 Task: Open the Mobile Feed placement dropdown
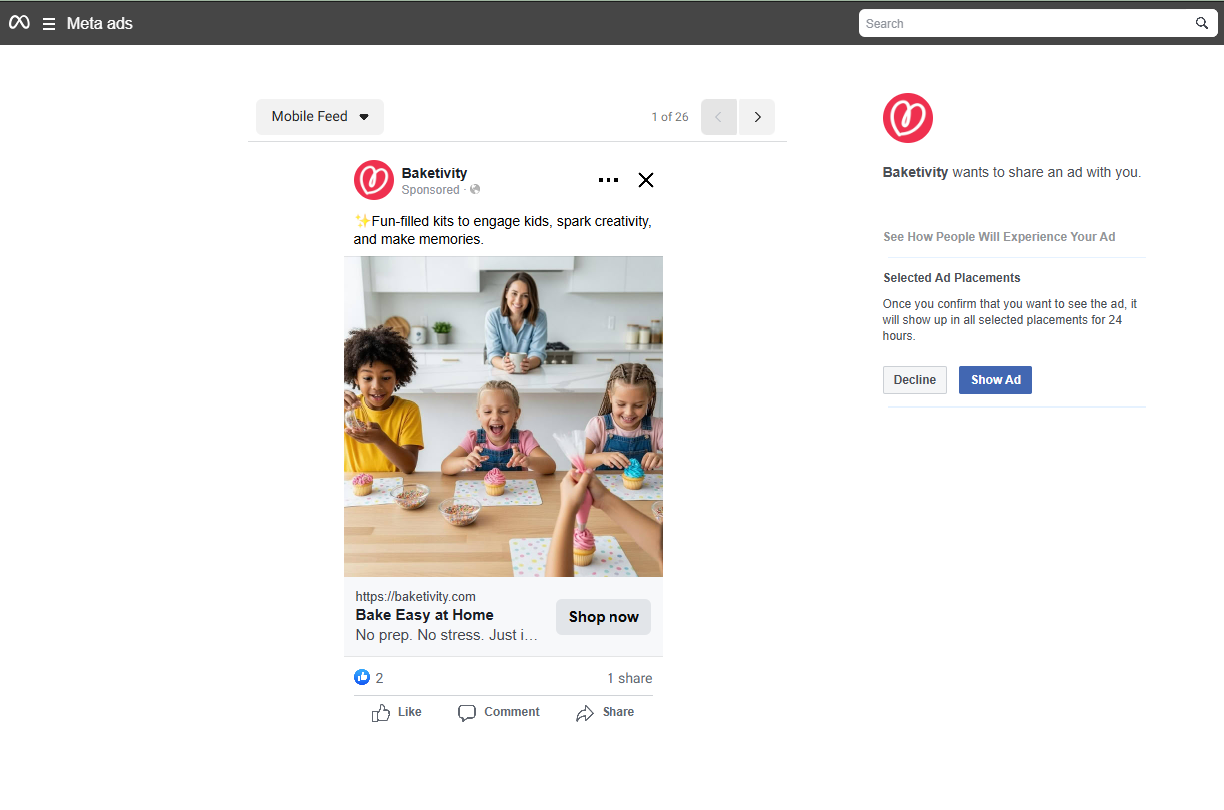pos(320,117)
